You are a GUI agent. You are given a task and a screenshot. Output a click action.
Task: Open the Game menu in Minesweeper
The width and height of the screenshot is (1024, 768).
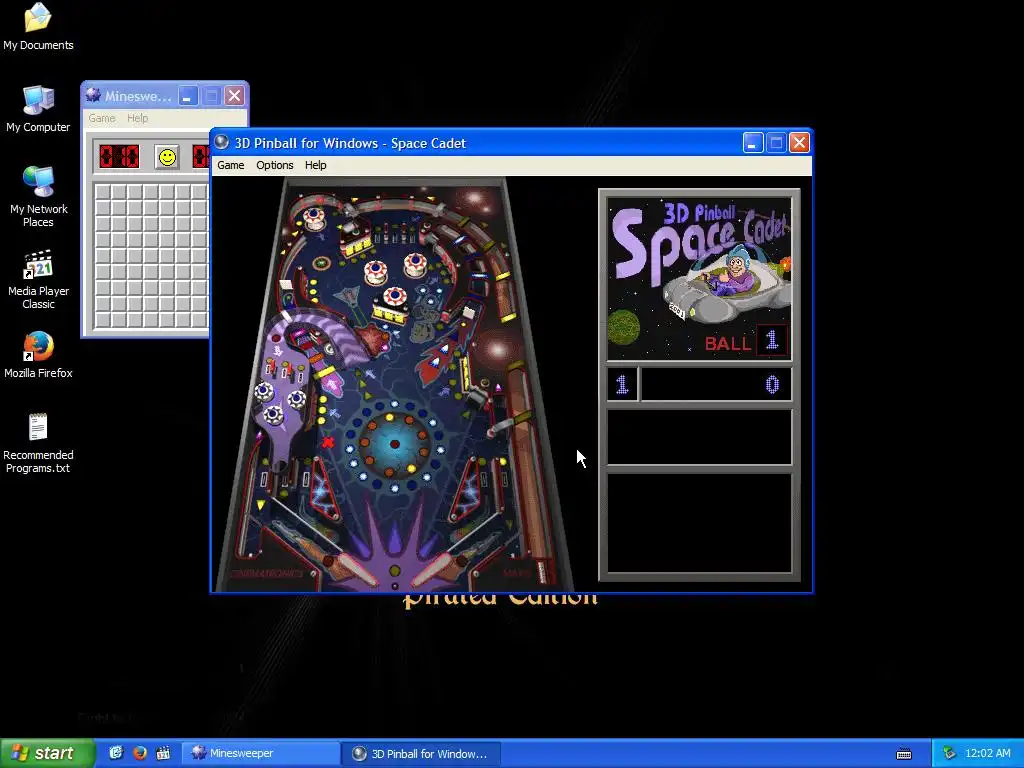[102, 118]
